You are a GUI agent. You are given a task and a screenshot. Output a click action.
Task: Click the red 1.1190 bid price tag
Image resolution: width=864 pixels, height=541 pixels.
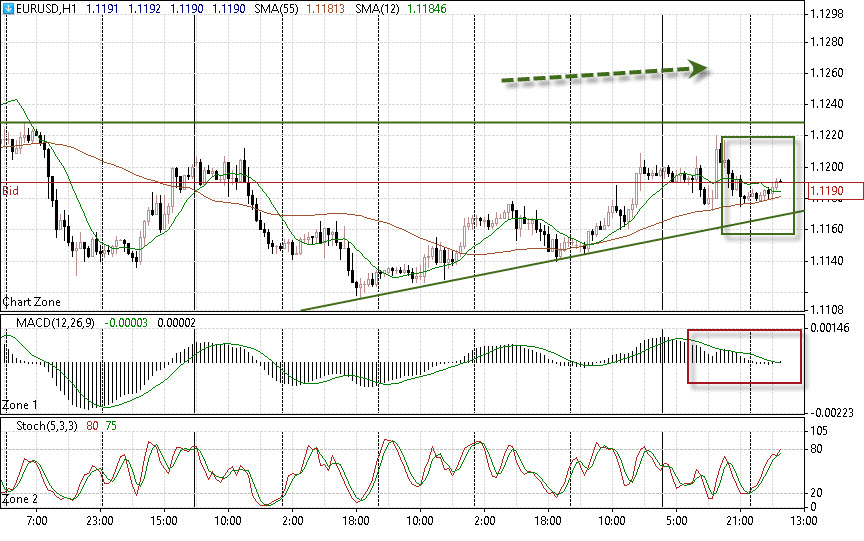(x=834, y=189)
